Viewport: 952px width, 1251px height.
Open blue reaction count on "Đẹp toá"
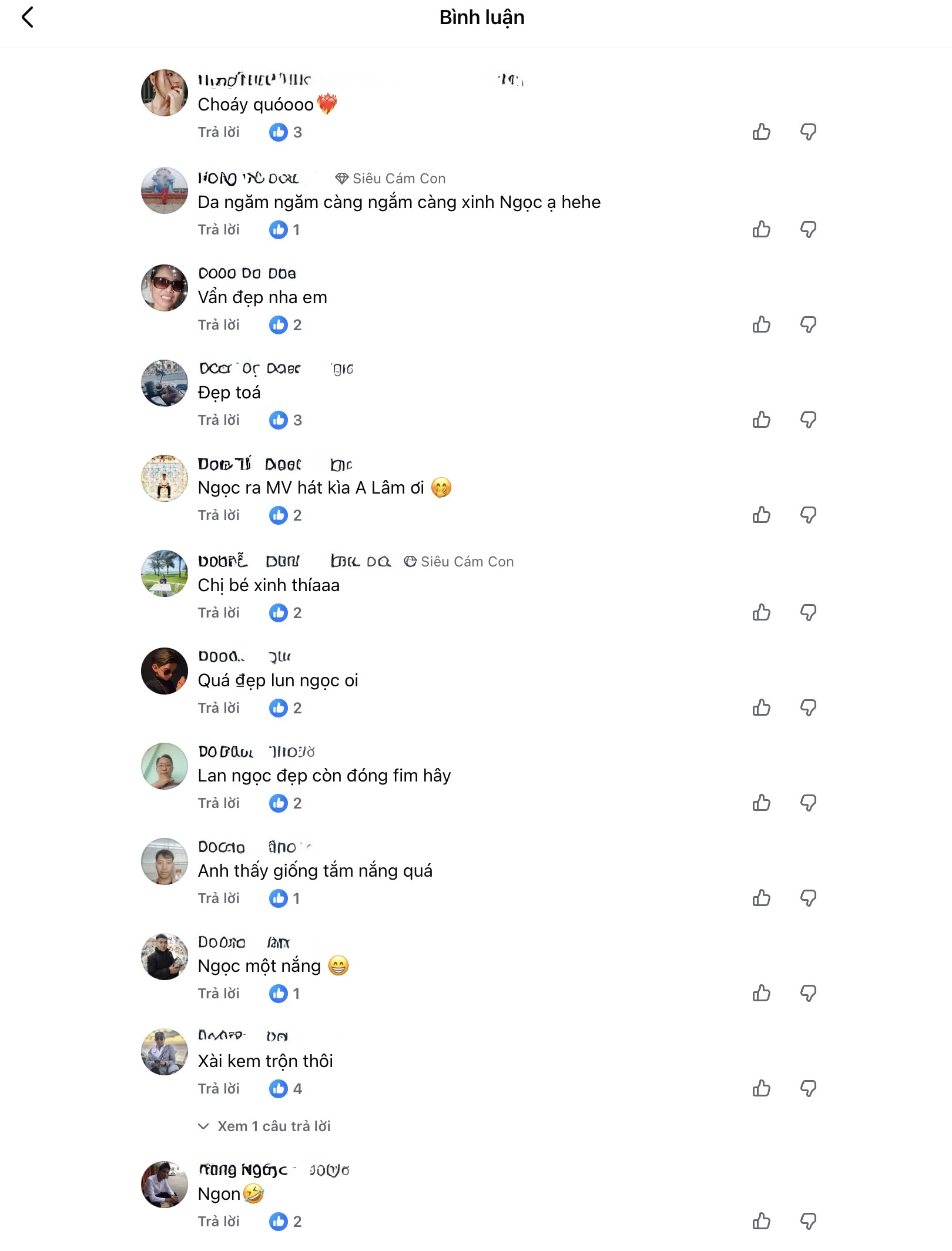tap(285, 420)
